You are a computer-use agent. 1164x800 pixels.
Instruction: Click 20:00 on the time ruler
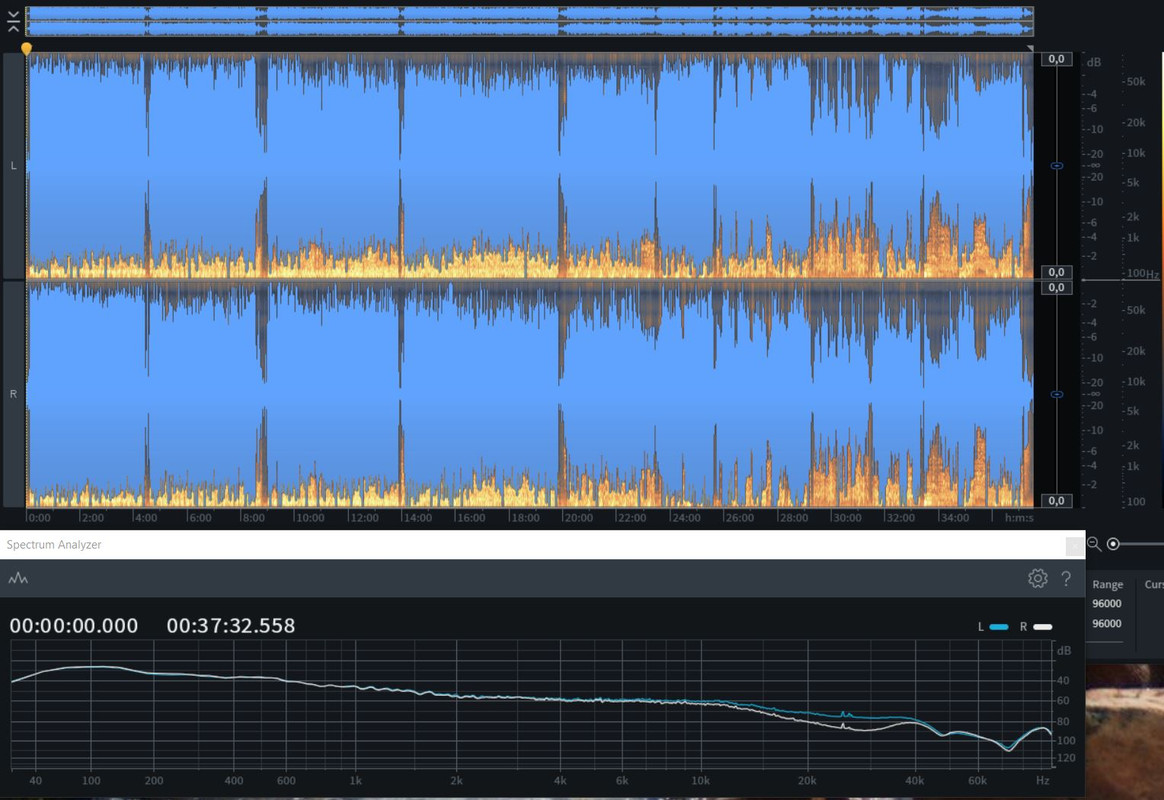click(578, 517)
